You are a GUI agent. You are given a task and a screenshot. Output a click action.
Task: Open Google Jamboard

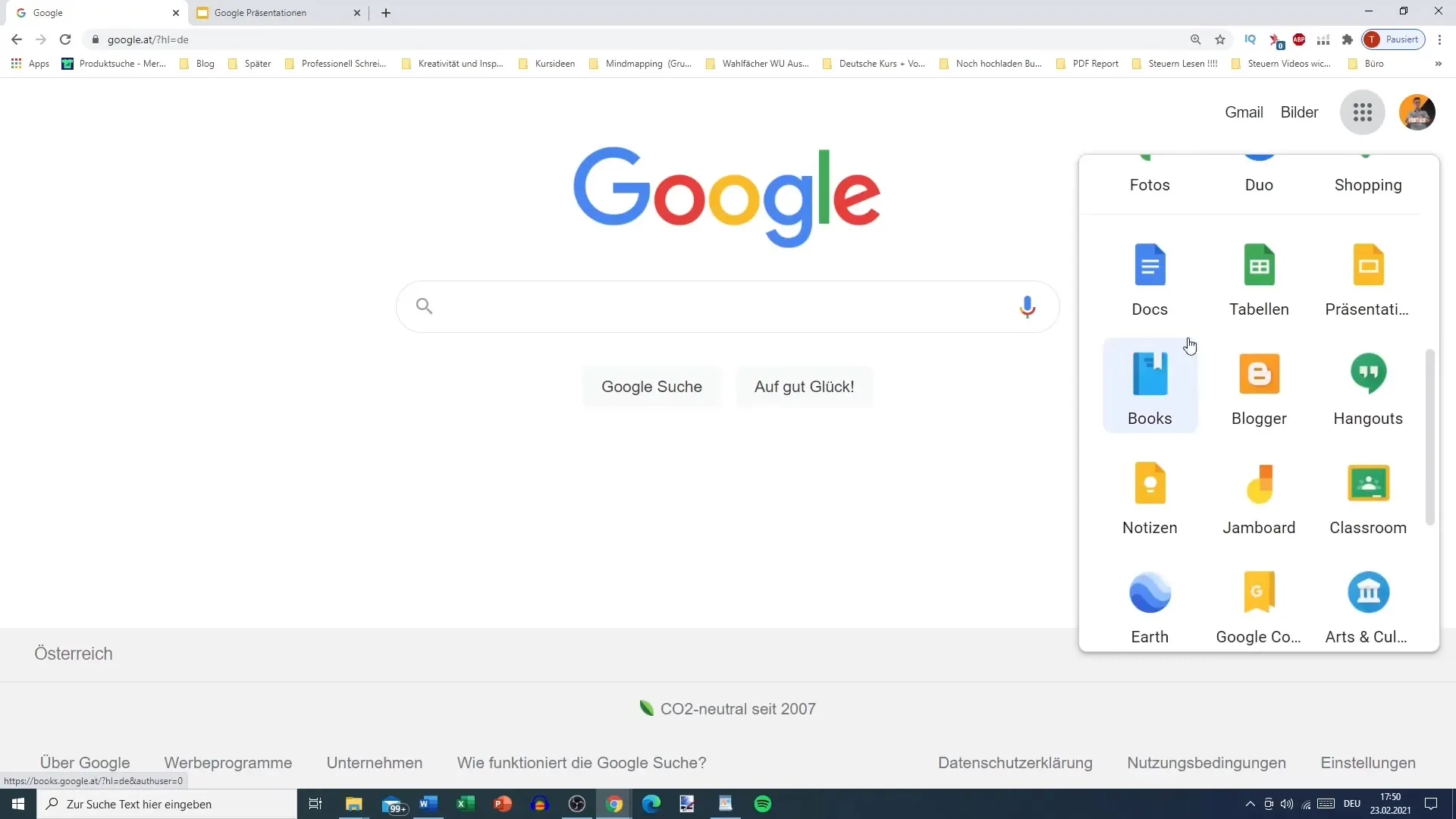point(1259,494)
